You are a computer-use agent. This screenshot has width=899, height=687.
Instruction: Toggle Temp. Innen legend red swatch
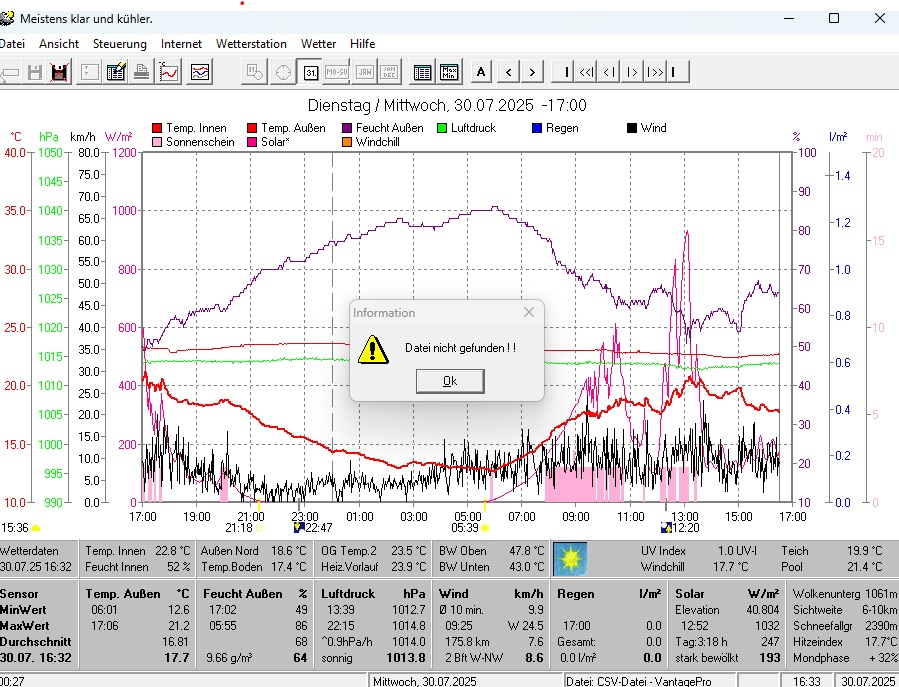(157, 128)
